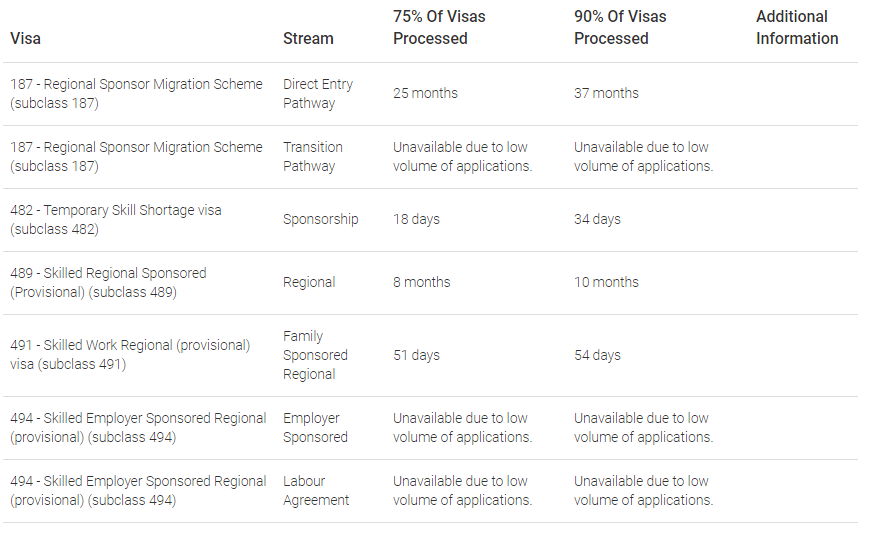The image size is (869, 534).
Task: Click the 34 days processing value
Action: (597, 219)
